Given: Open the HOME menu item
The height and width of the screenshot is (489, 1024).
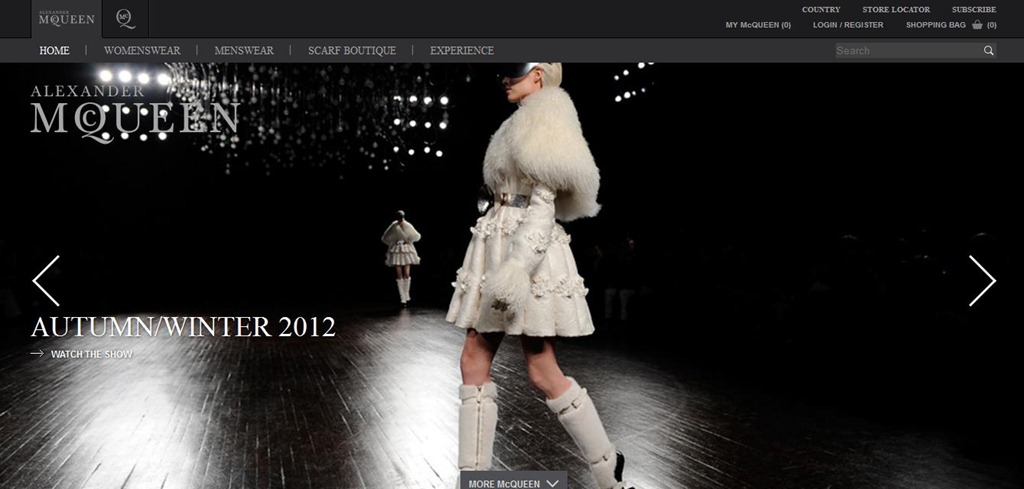Looking at the screenshot, I should tap(54, 50).
